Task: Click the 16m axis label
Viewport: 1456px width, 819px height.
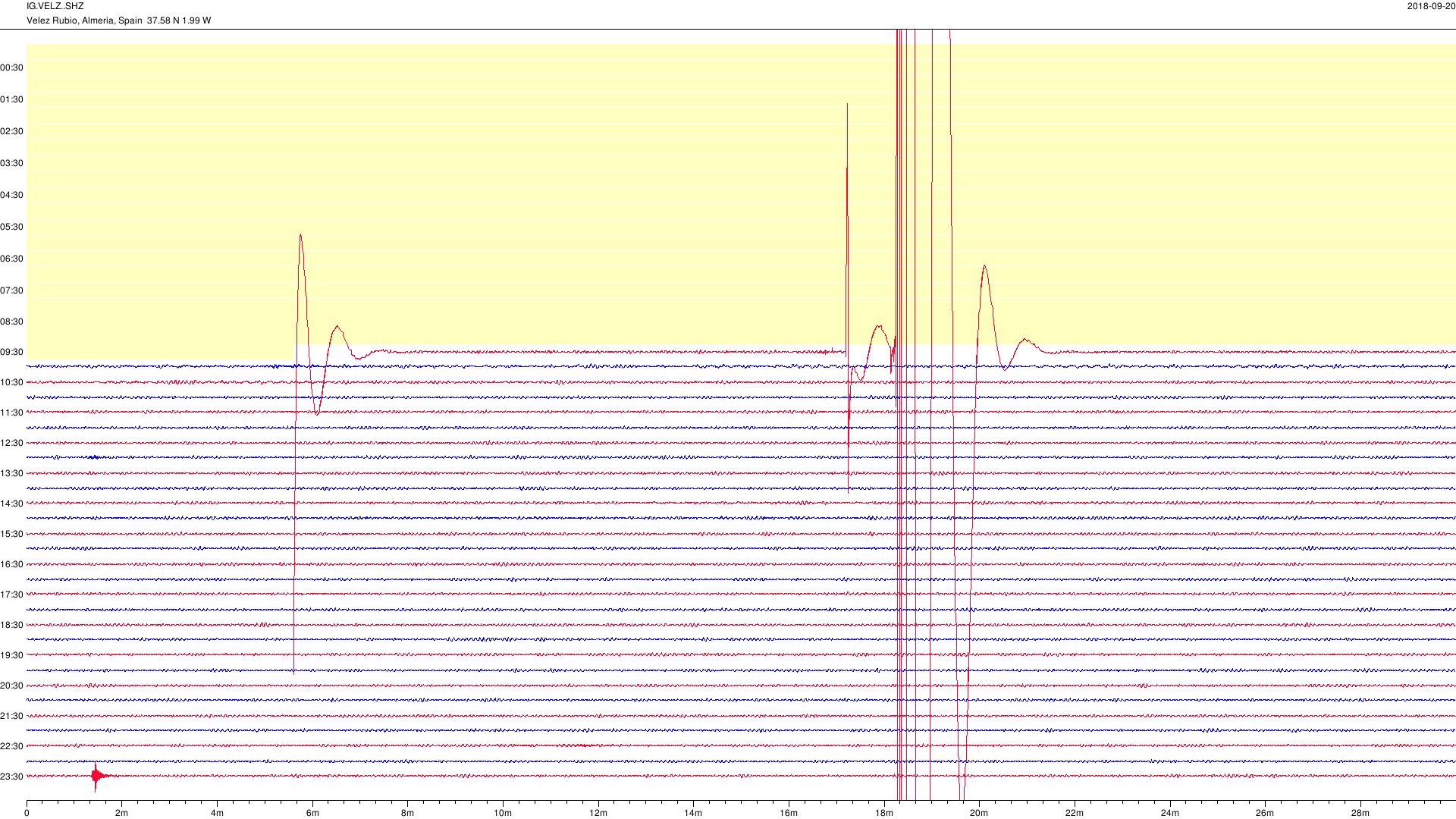Action: tap(789, 813)
